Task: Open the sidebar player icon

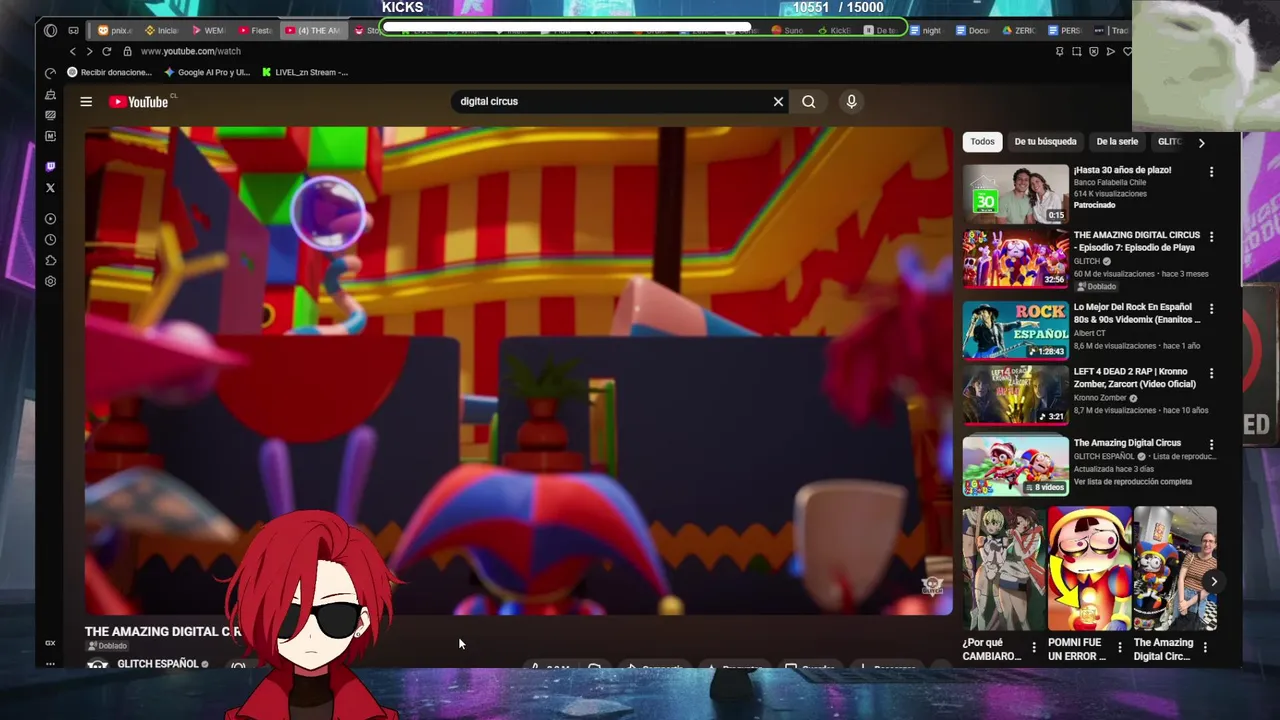Action: click(50, 218)
